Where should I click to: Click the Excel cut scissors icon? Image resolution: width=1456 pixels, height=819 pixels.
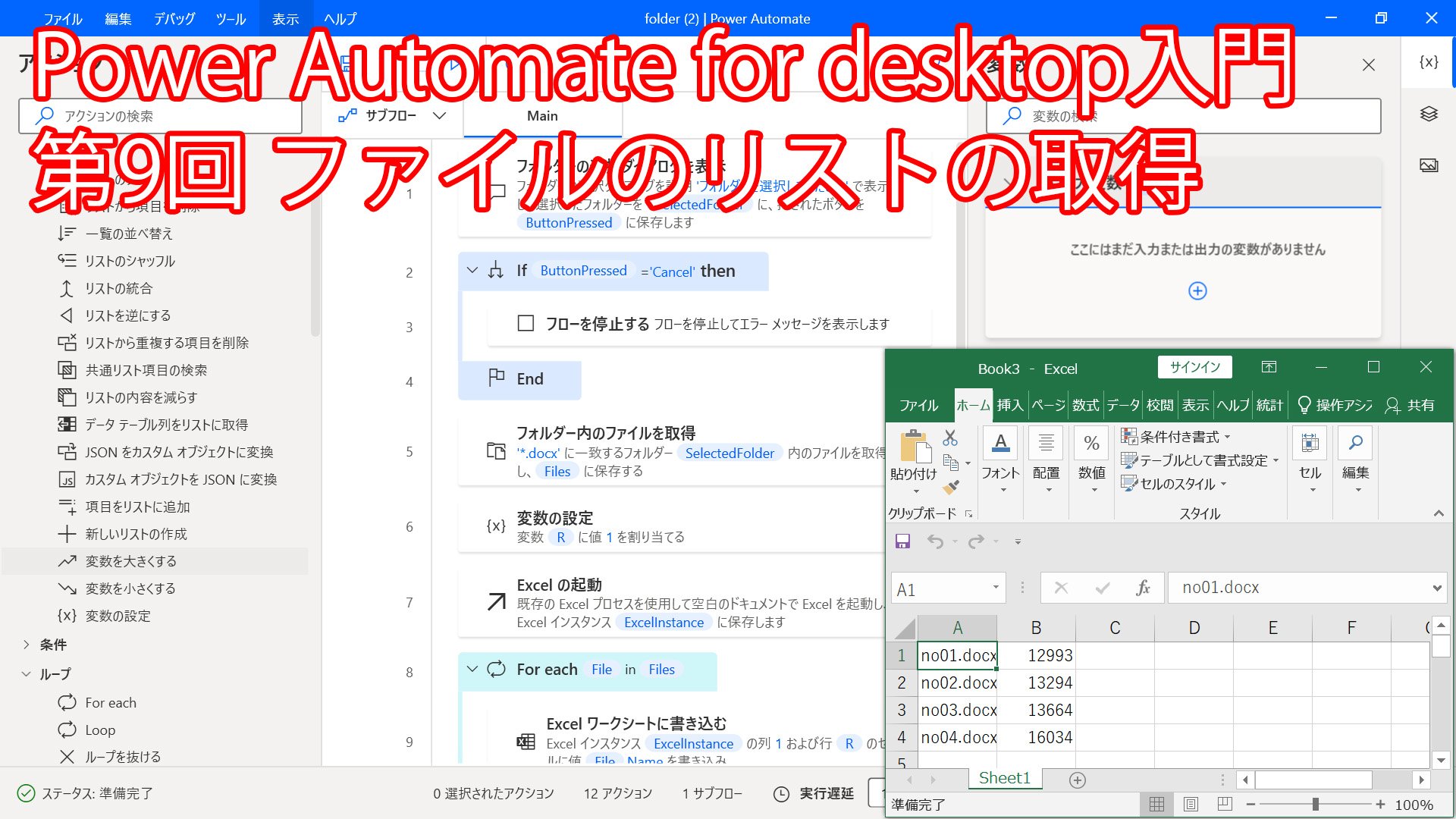950,438
